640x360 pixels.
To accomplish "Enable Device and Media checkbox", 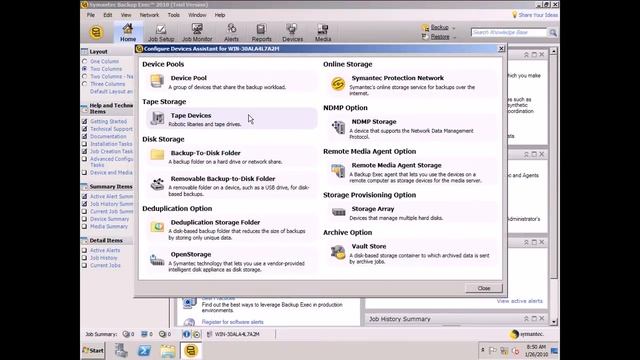I will [x=84, y=172].
